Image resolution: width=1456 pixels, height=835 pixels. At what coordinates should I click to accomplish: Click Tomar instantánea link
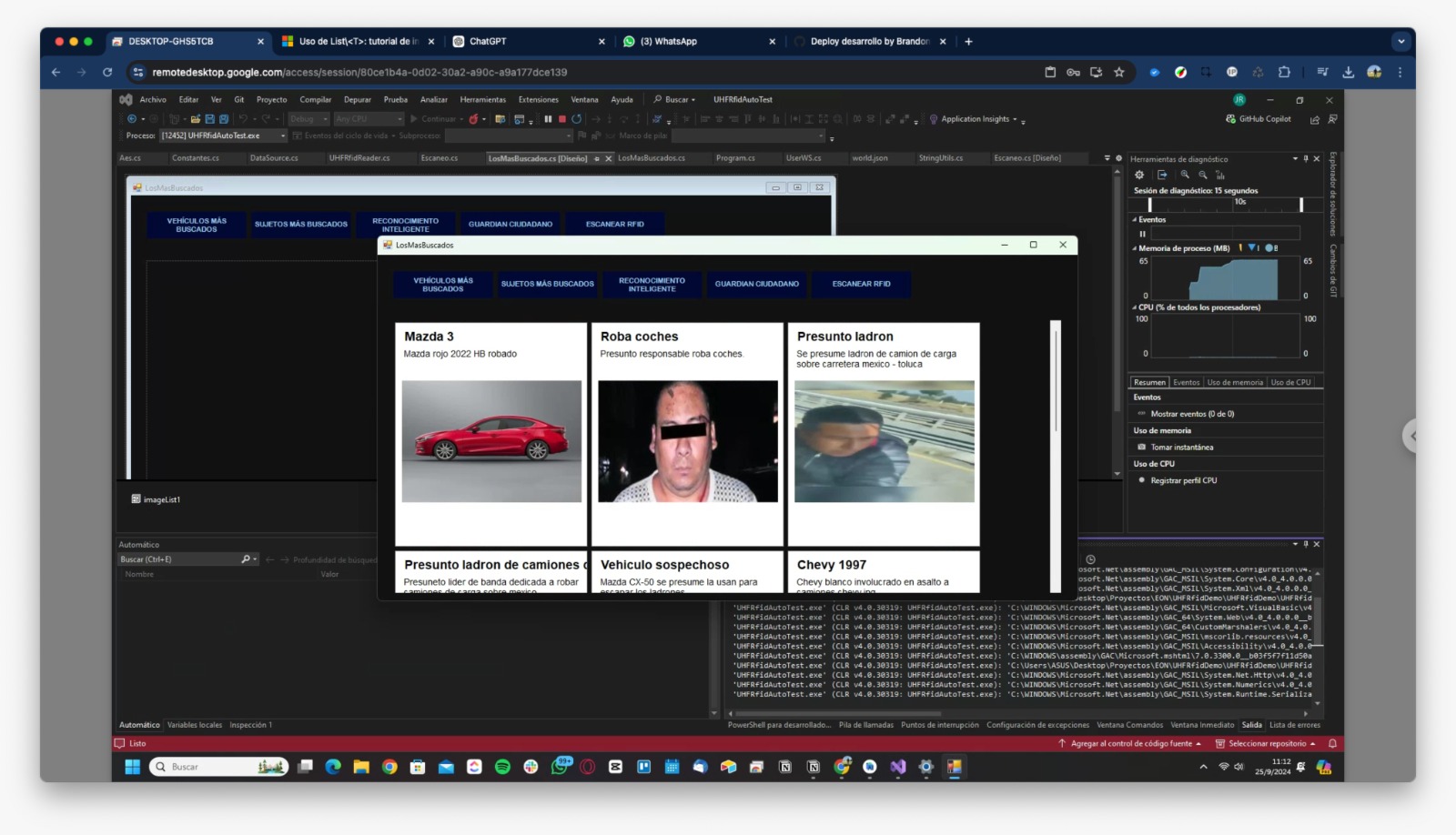pyautogui.click(x=1181, y=447)
